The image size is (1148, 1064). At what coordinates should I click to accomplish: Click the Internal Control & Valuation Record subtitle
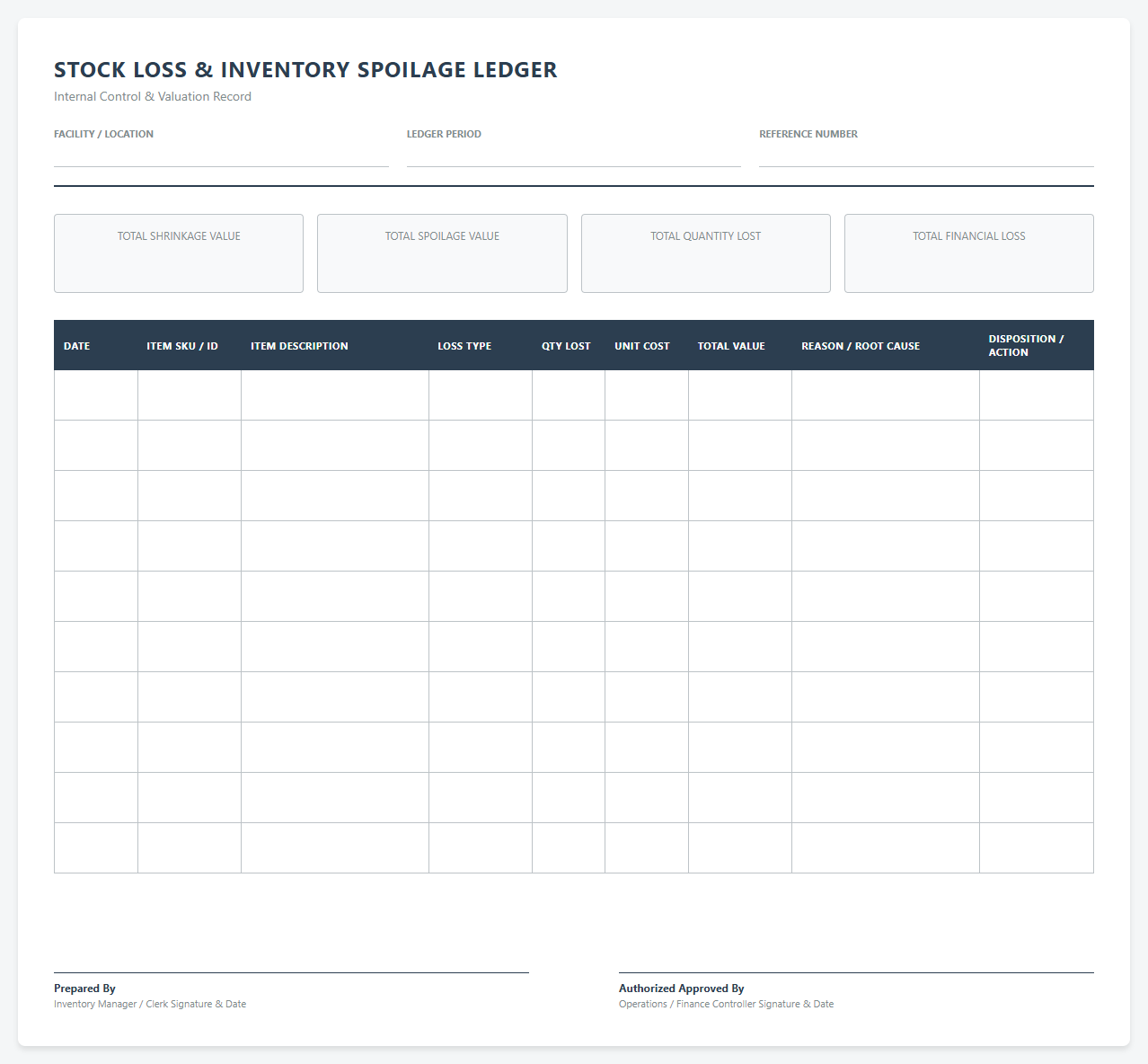[153, 96]
